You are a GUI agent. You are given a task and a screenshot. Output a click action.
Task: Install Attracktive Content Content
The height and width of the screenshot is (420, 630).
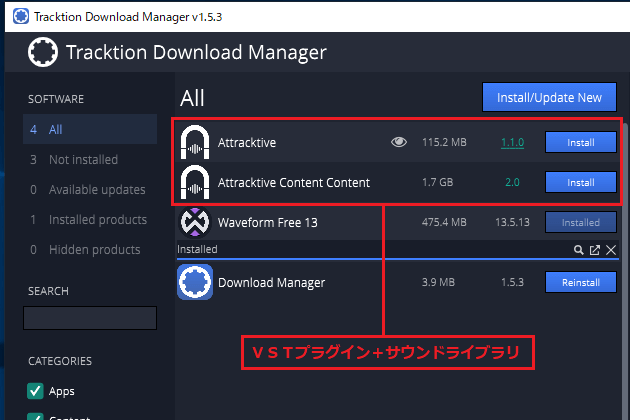(x=580, y=183)
